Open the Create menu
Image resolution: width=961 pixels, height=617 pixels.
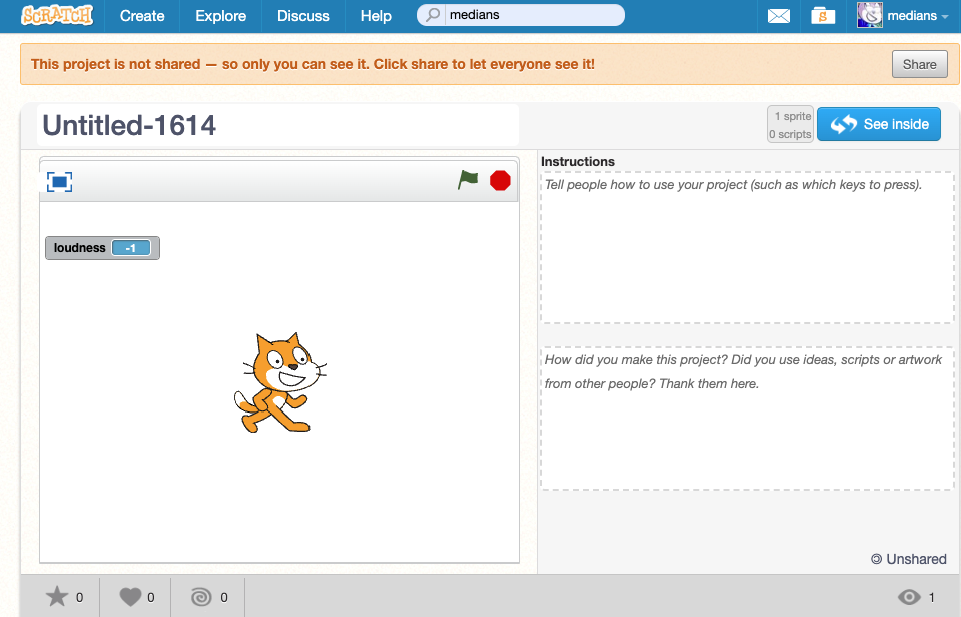click(x=142, y=16)
